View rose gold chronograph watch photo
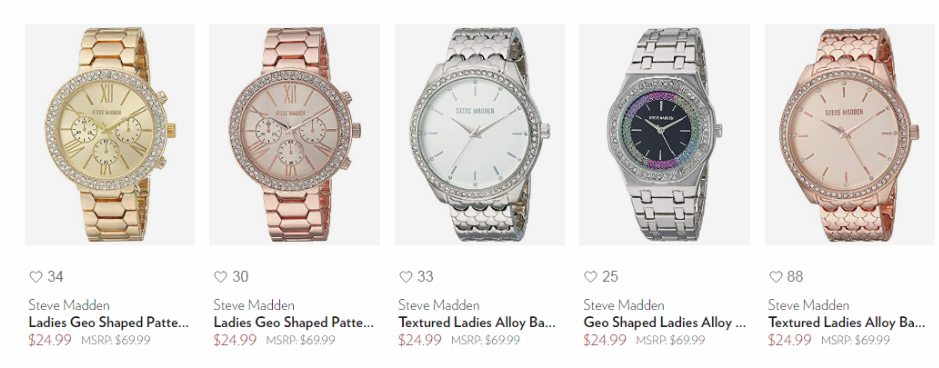 pyautogui.click(x=295, y=134)
